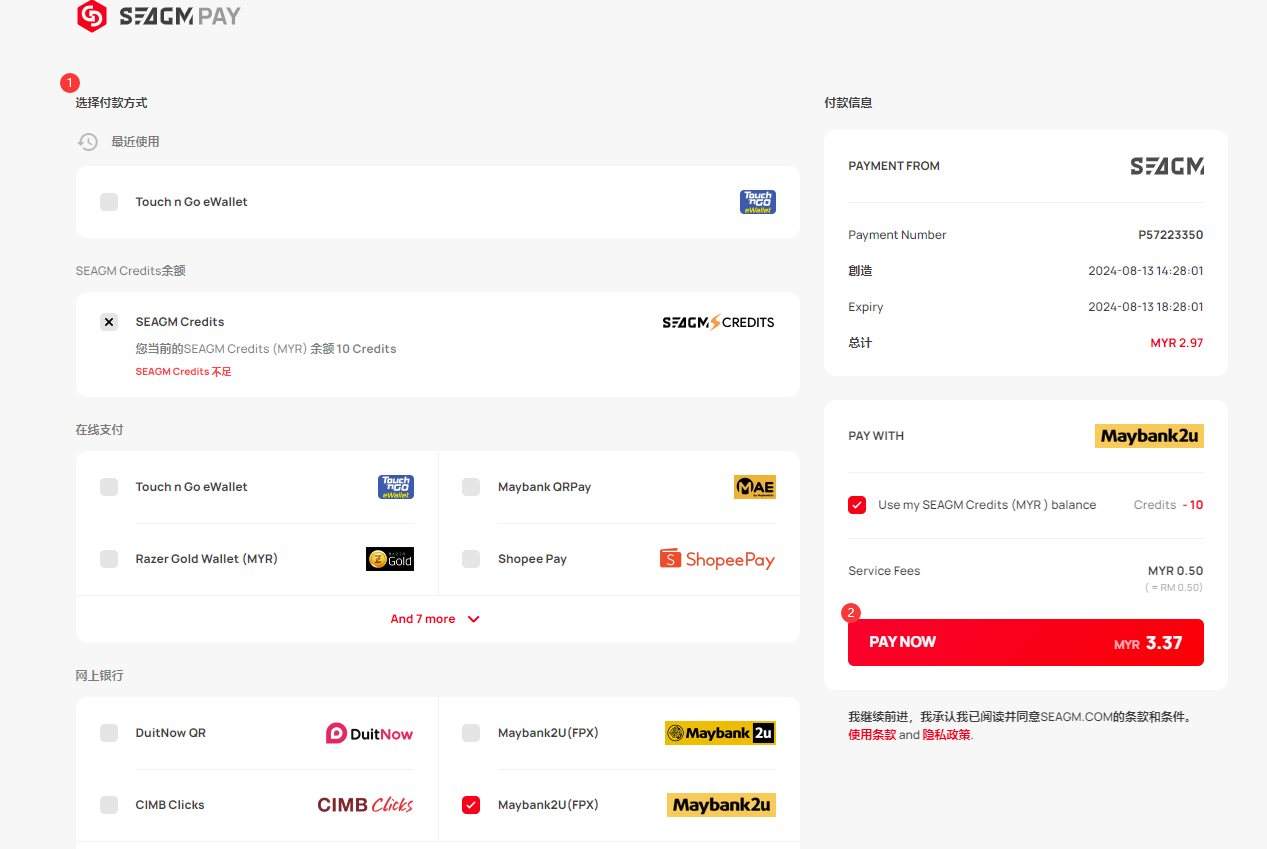Viewport: 1267px width, 849px height.
Task: Select the Maybank QRPay checkbox
Action: [471, 487]
